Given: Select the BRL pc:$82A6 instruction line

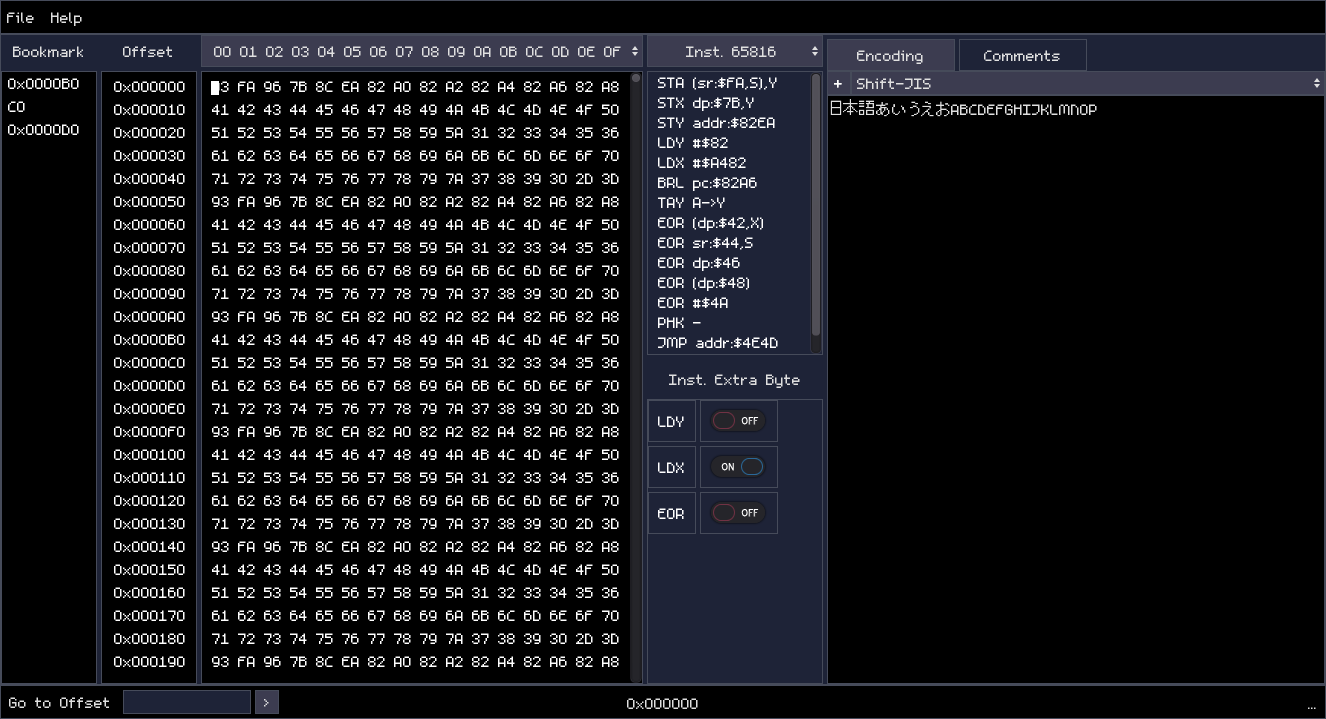Looking at the screenshot, I should click(706, 183).
